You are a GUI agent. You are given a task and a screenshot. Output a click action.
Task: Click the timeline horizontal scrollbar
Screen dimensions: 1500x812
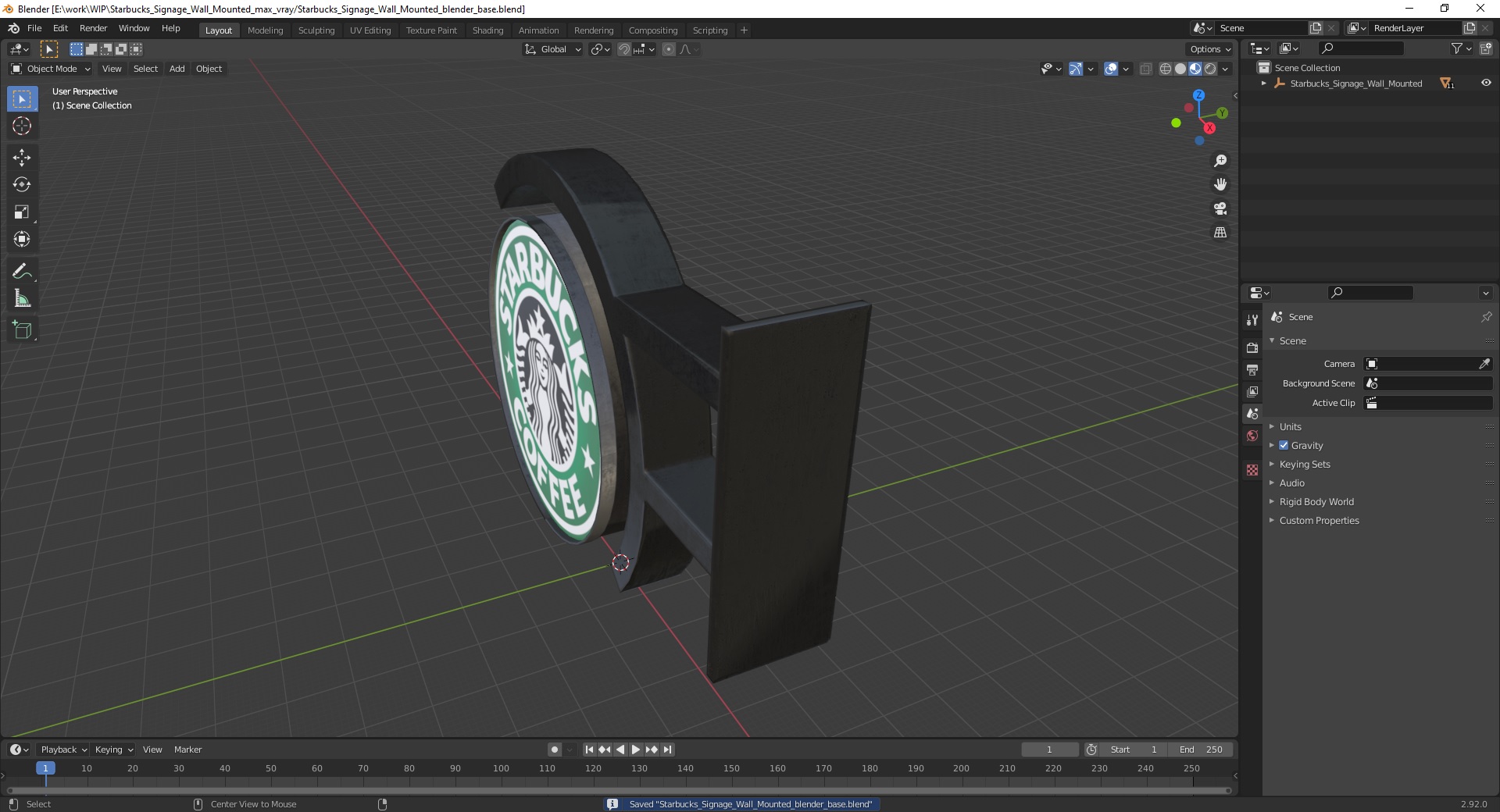point(619,790)
